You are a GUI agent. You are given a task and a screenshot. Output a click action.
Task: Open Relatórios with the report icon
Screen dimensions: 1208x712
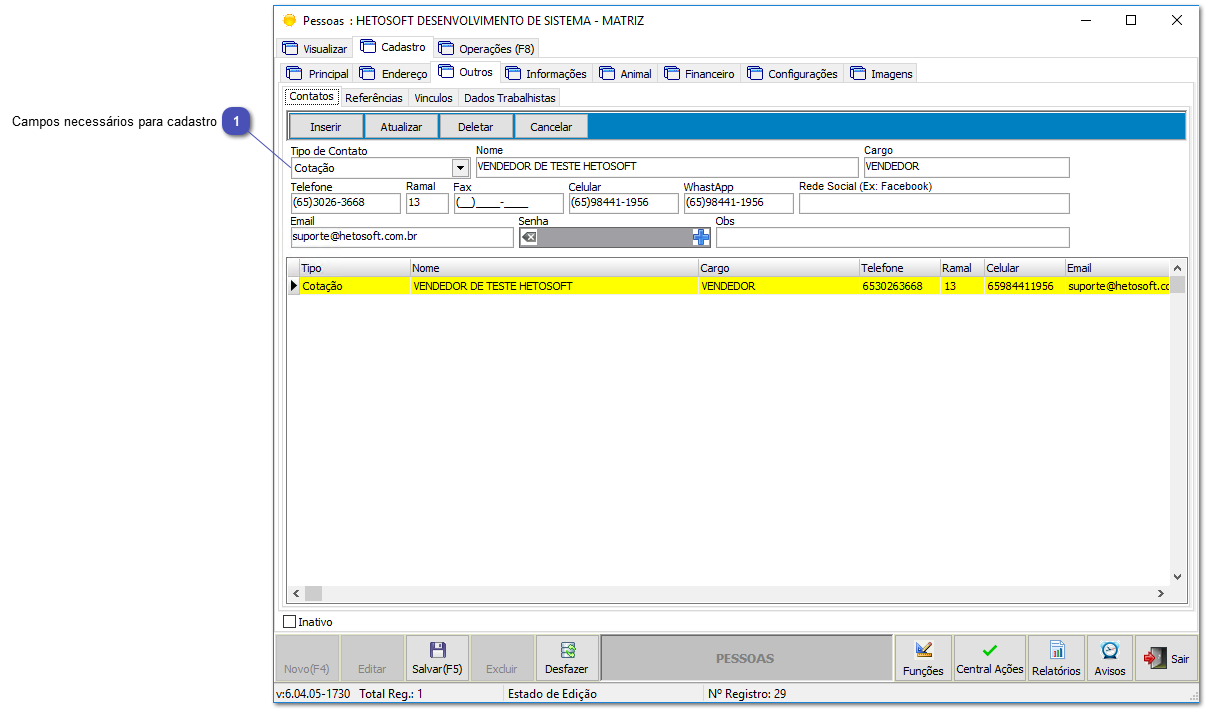coord(1055,657)
